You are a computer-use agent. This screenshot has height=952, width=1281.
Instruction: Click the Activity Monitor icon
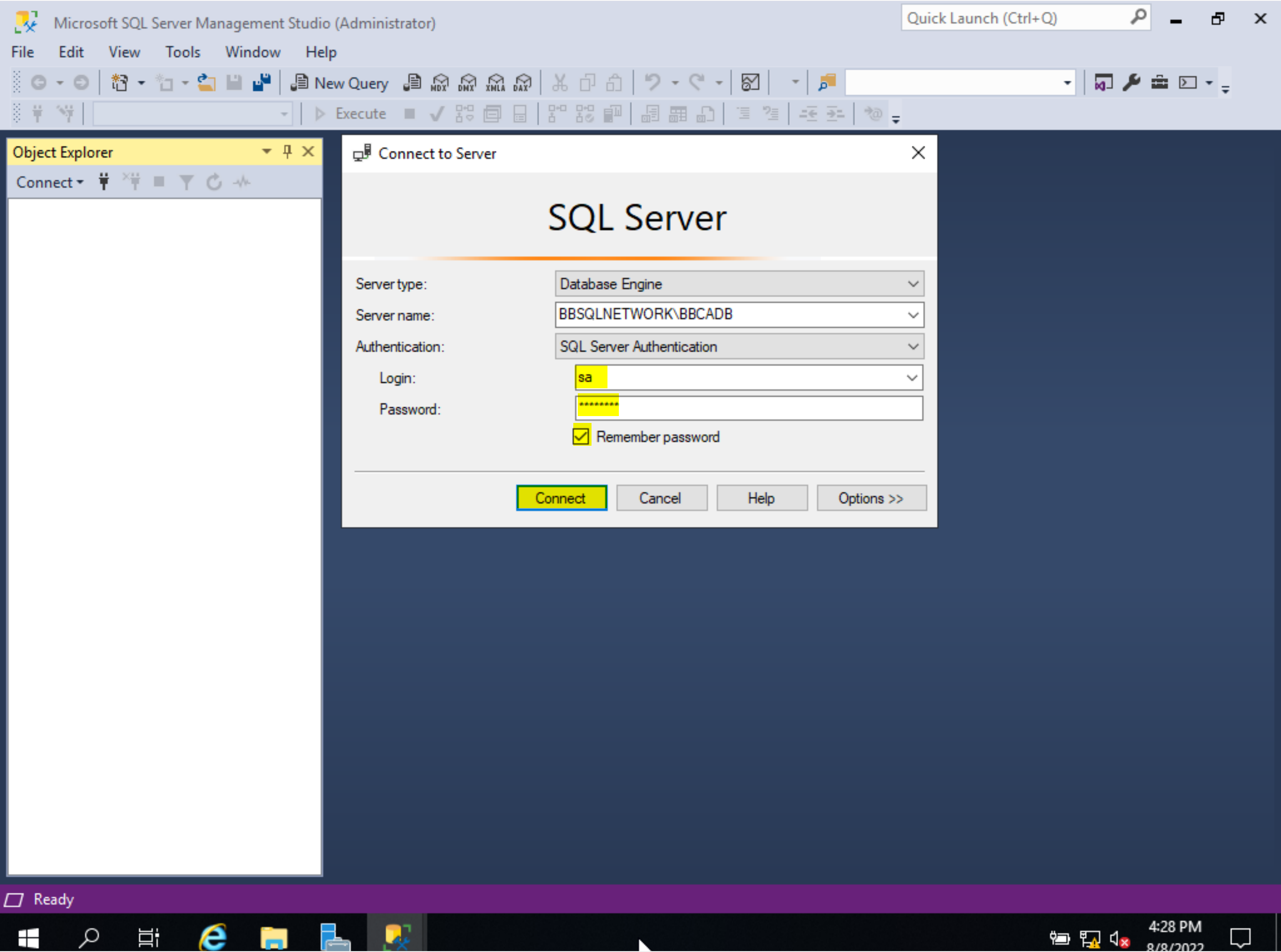click(x=750, y=82)
